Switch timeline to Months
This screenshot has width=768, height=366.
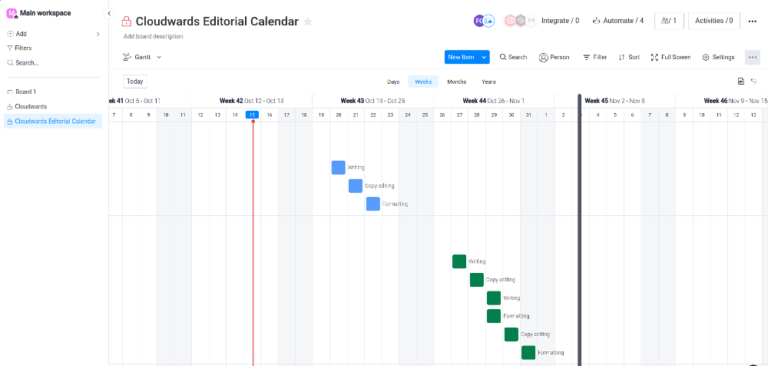456,82
